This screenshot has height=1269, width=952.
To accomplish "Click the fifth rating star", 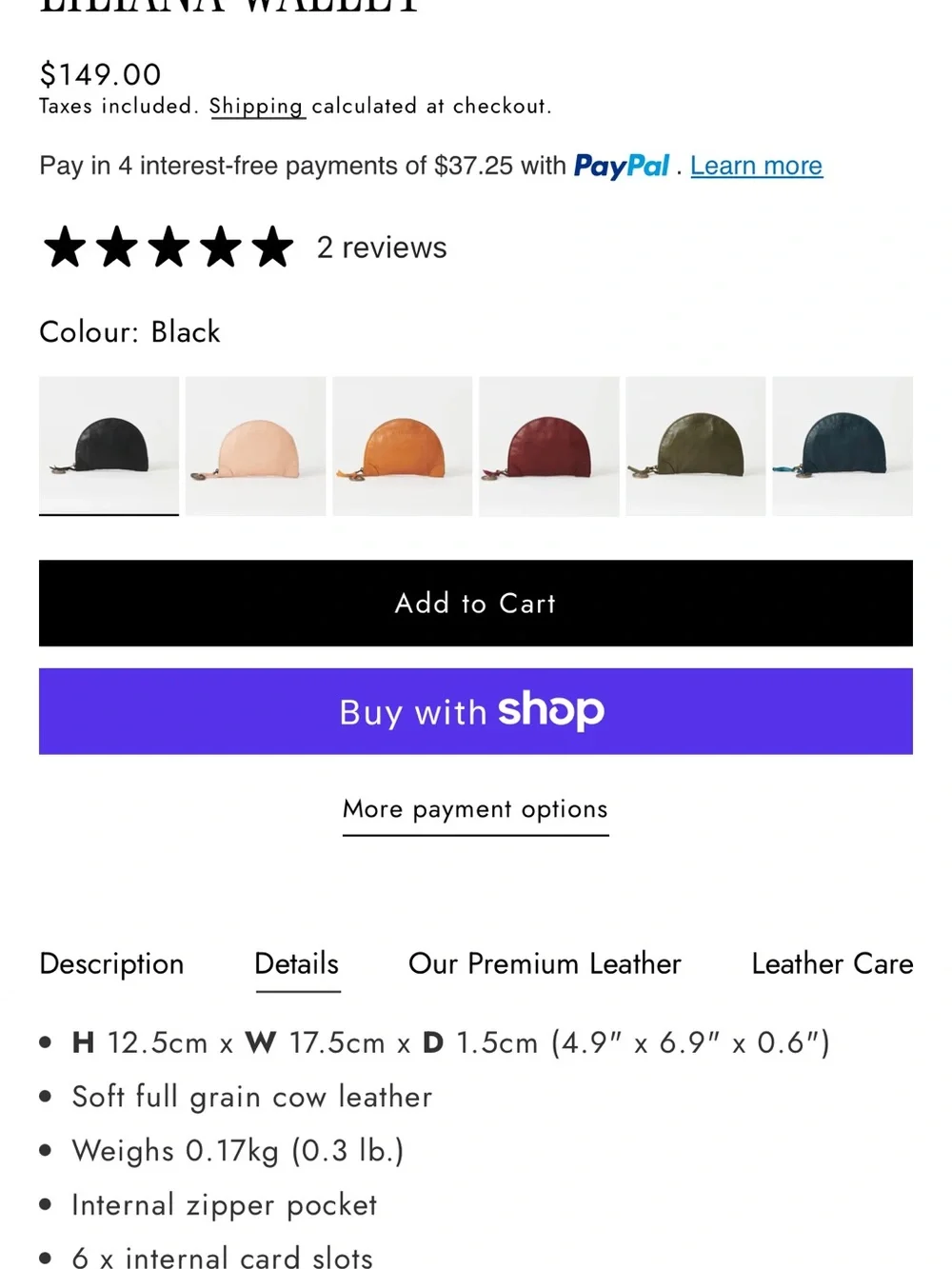I will coord(273,248).
